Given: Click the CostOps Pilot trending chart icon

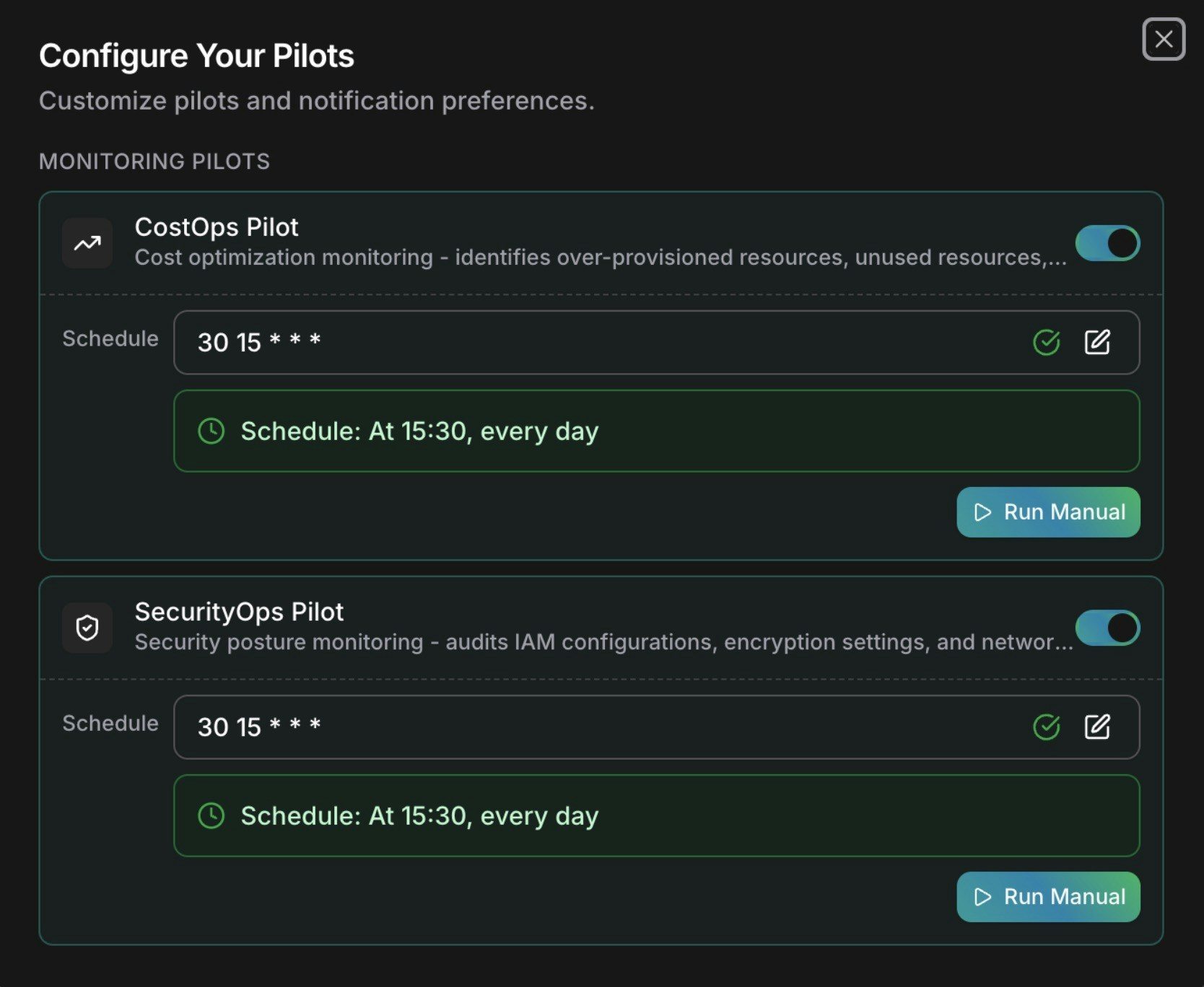Looking at the screenshot, I should [x=87, y=243].
